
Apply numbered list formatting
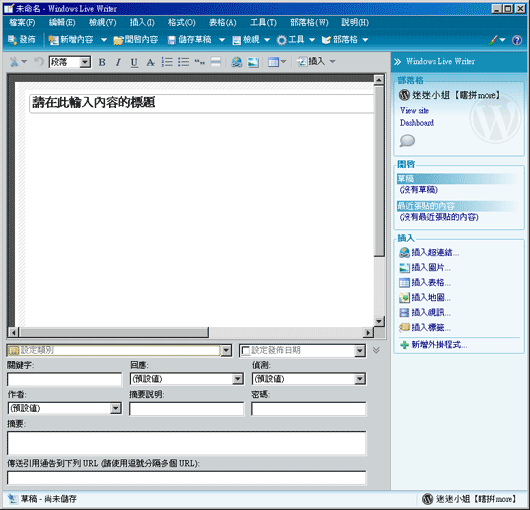point(167,62)
